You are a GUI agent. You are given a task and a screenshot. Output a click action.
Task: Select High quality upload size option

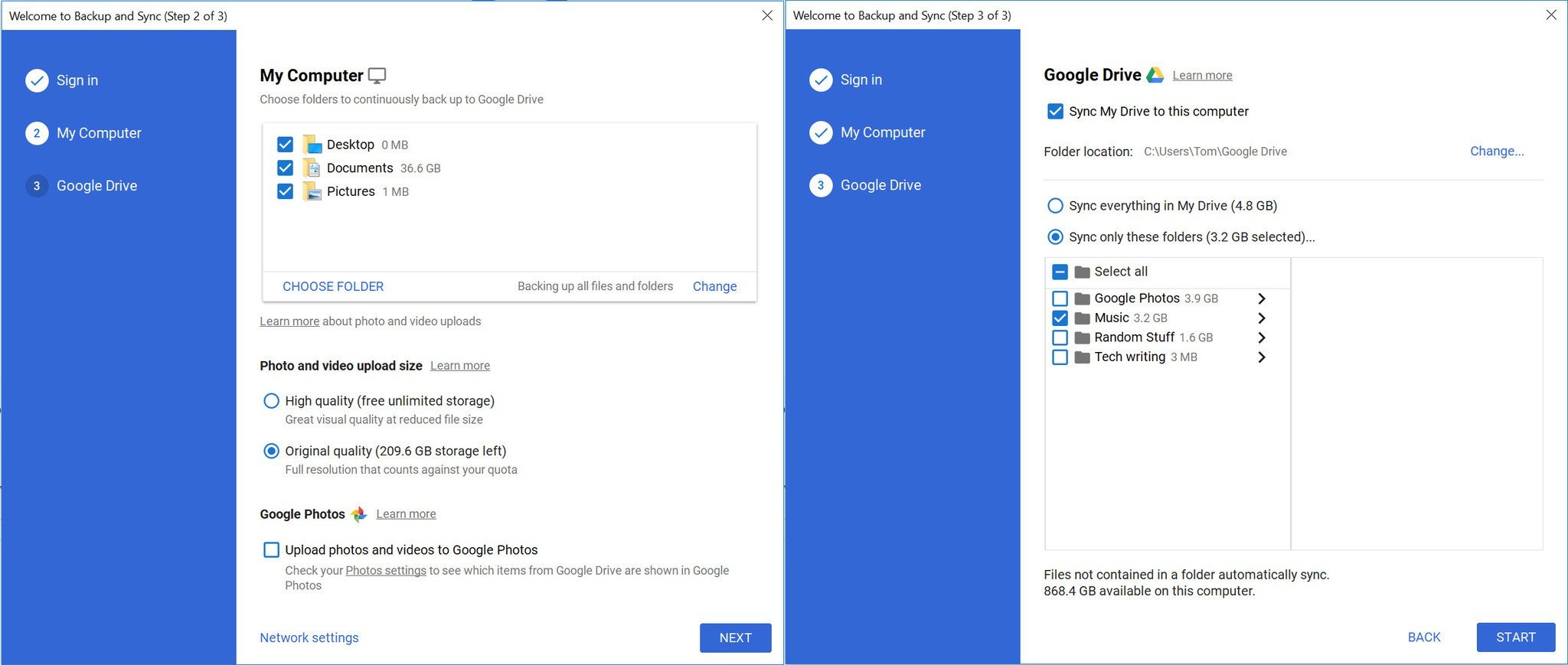271,401
